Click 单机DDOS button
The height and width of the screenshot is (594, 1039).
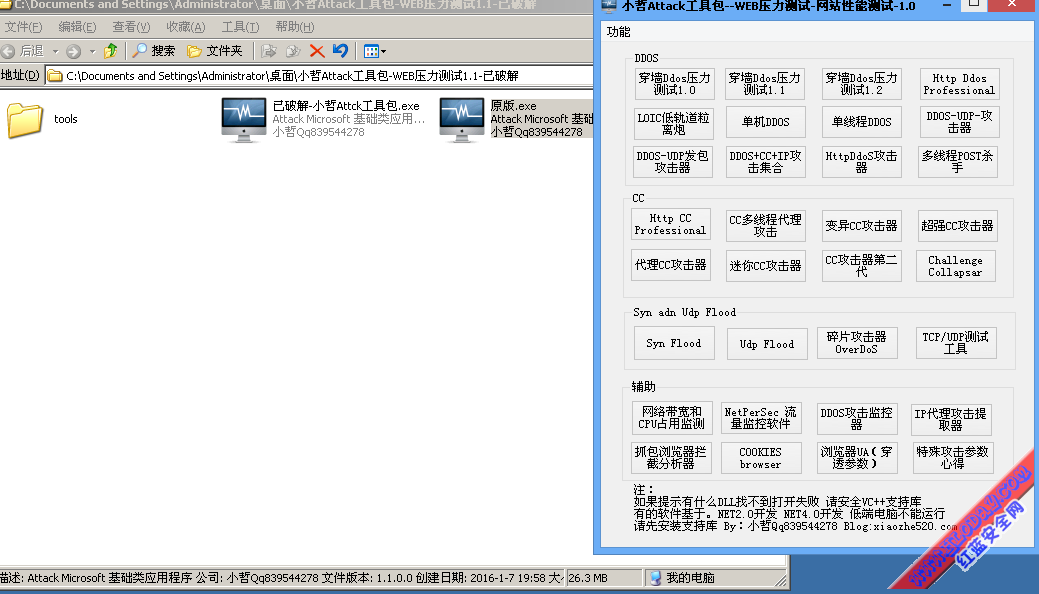point(765,122)
